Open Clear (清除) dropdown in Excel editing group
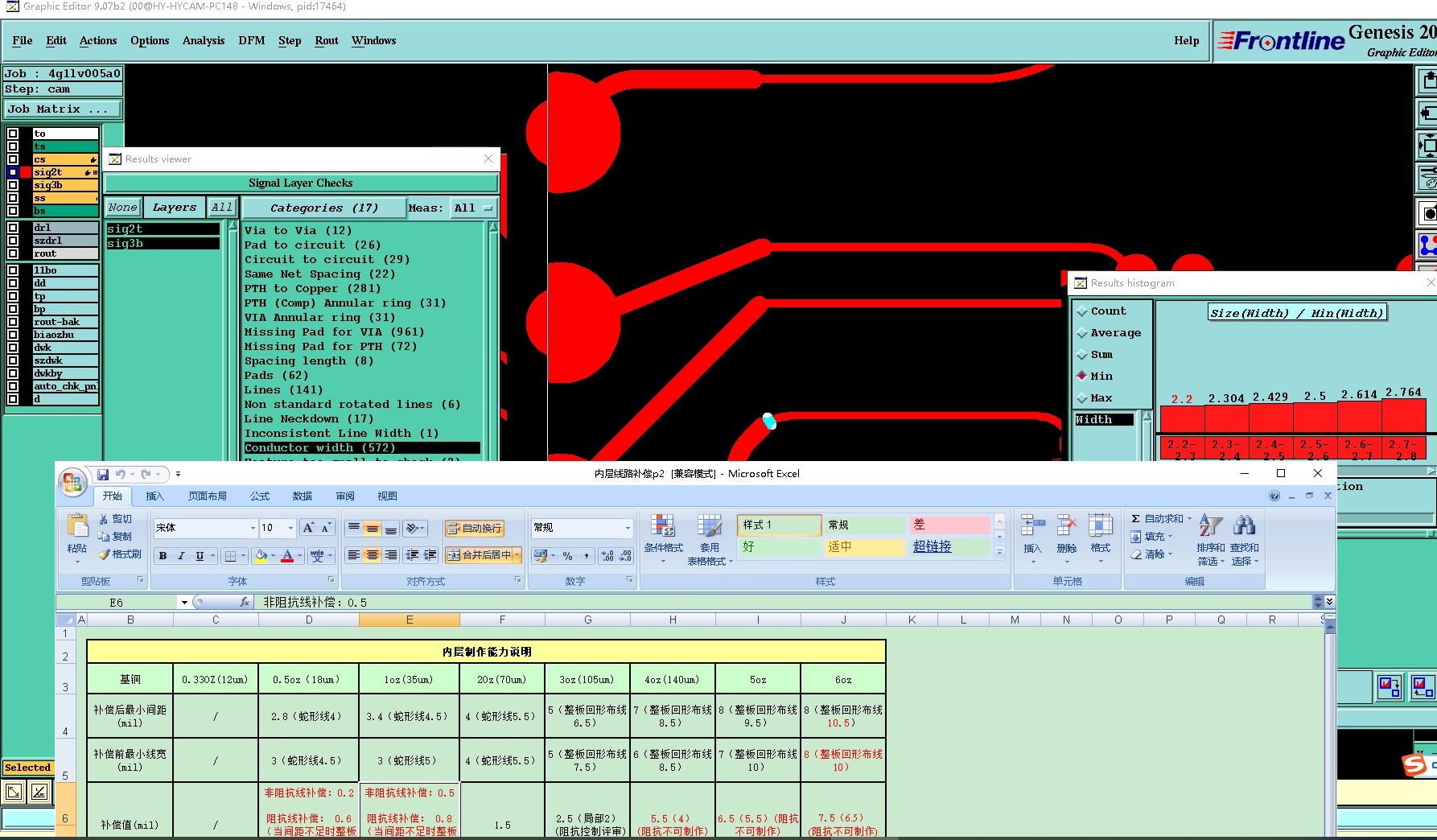Image resolution: width=1437 pixels, height=840 pixels. 1152,554
